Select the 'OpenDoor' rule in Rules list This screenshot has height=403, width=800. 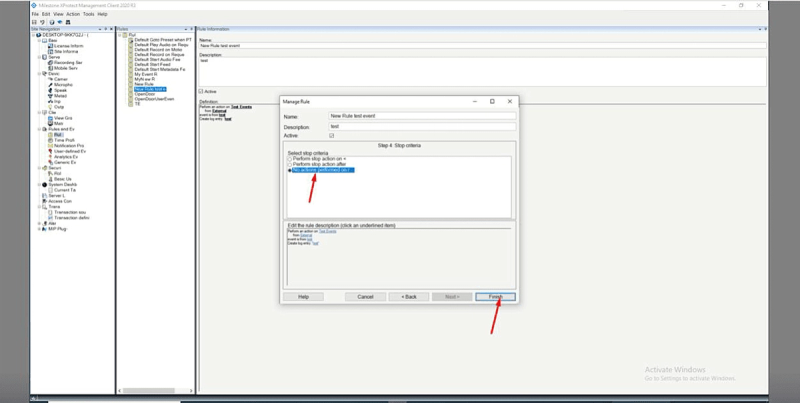[144, 94]
